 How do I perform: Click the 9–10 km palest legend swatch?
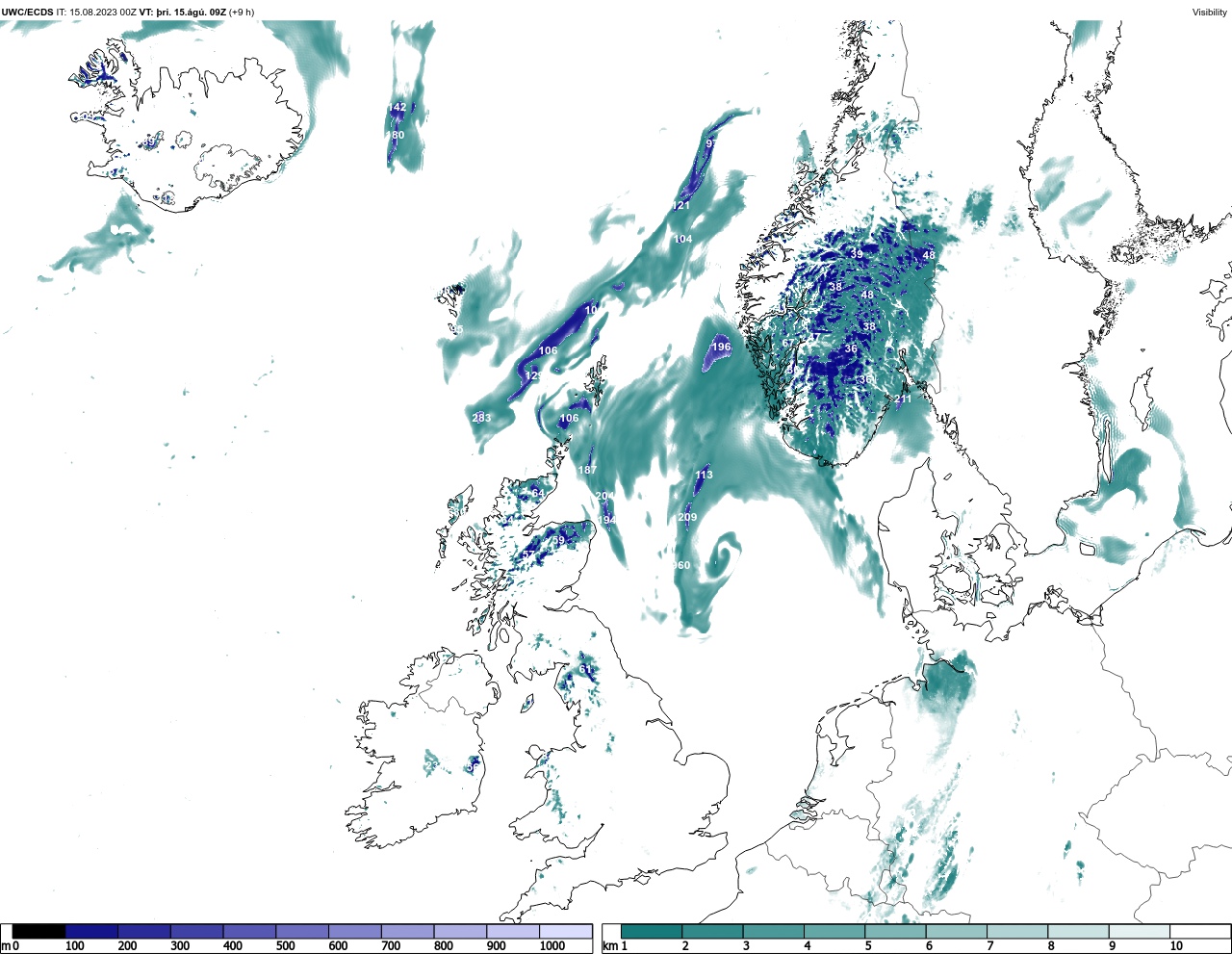1141,931
